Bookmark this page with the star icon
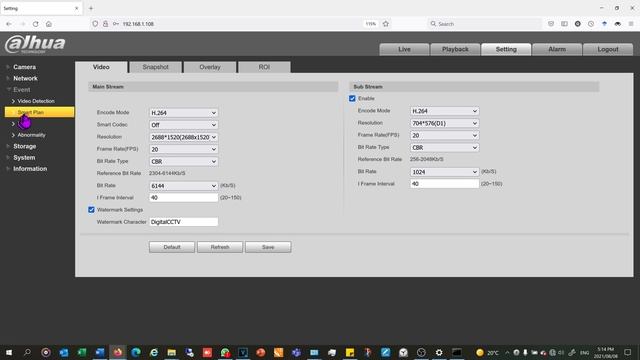Image resolution: width=640 pixels, height=360 pixels. pos(386,24)
